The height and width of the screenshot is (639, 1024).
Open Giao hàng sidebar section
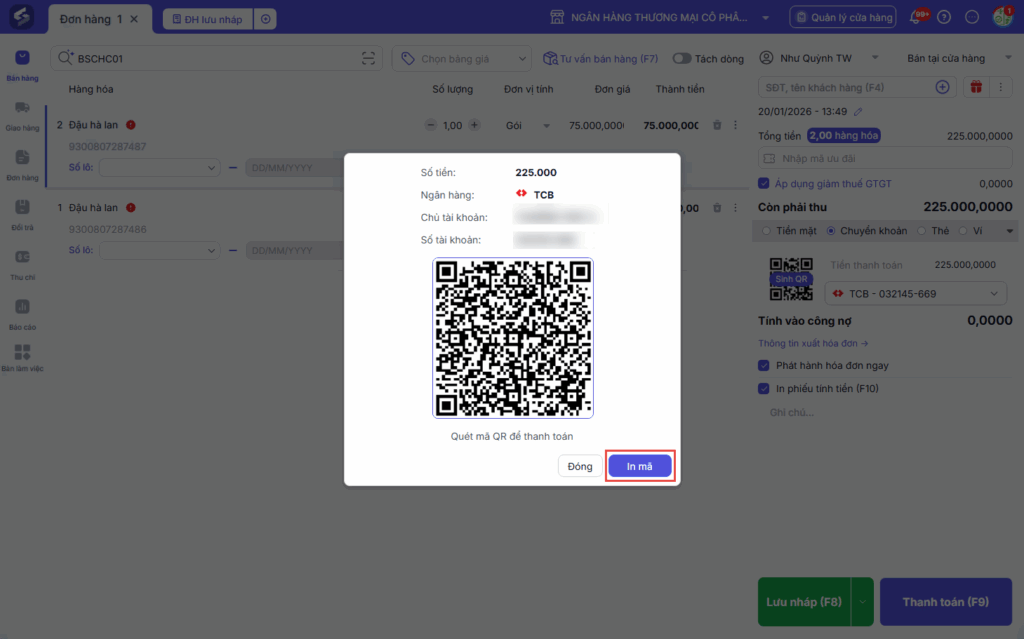(22, 116)
